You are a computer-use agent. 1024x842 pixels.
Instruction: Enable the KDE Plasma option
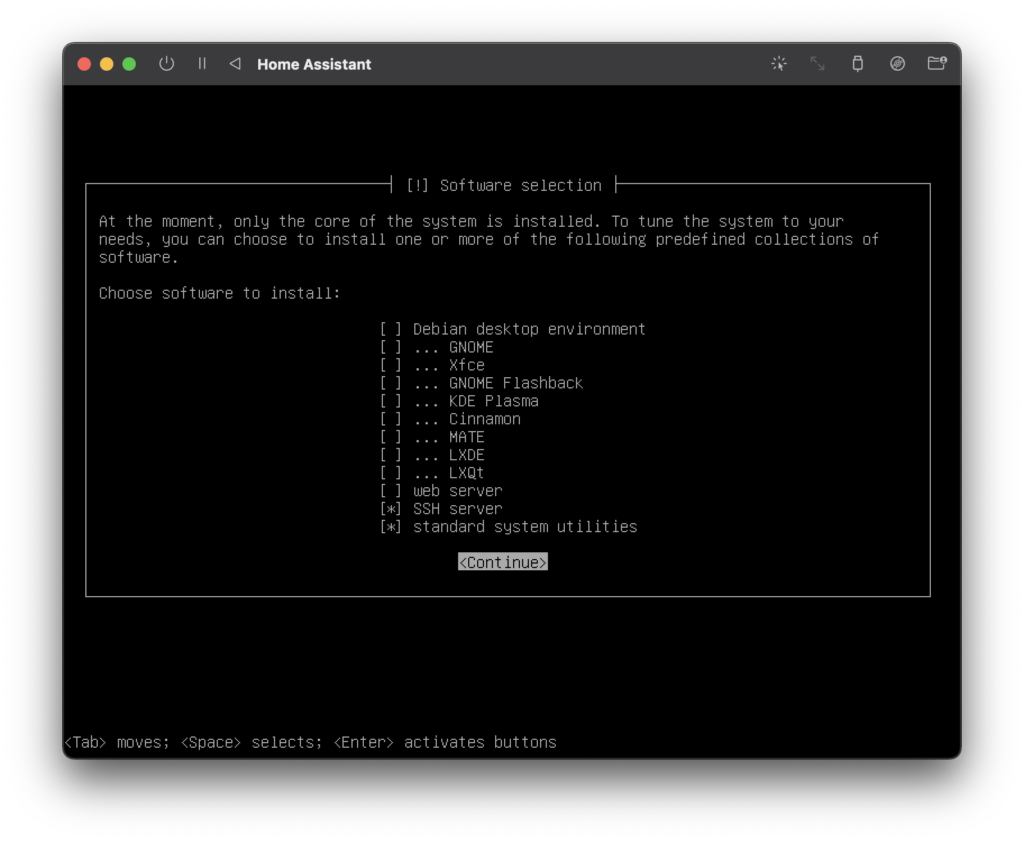pyautogui.click(x=391, y=401)
